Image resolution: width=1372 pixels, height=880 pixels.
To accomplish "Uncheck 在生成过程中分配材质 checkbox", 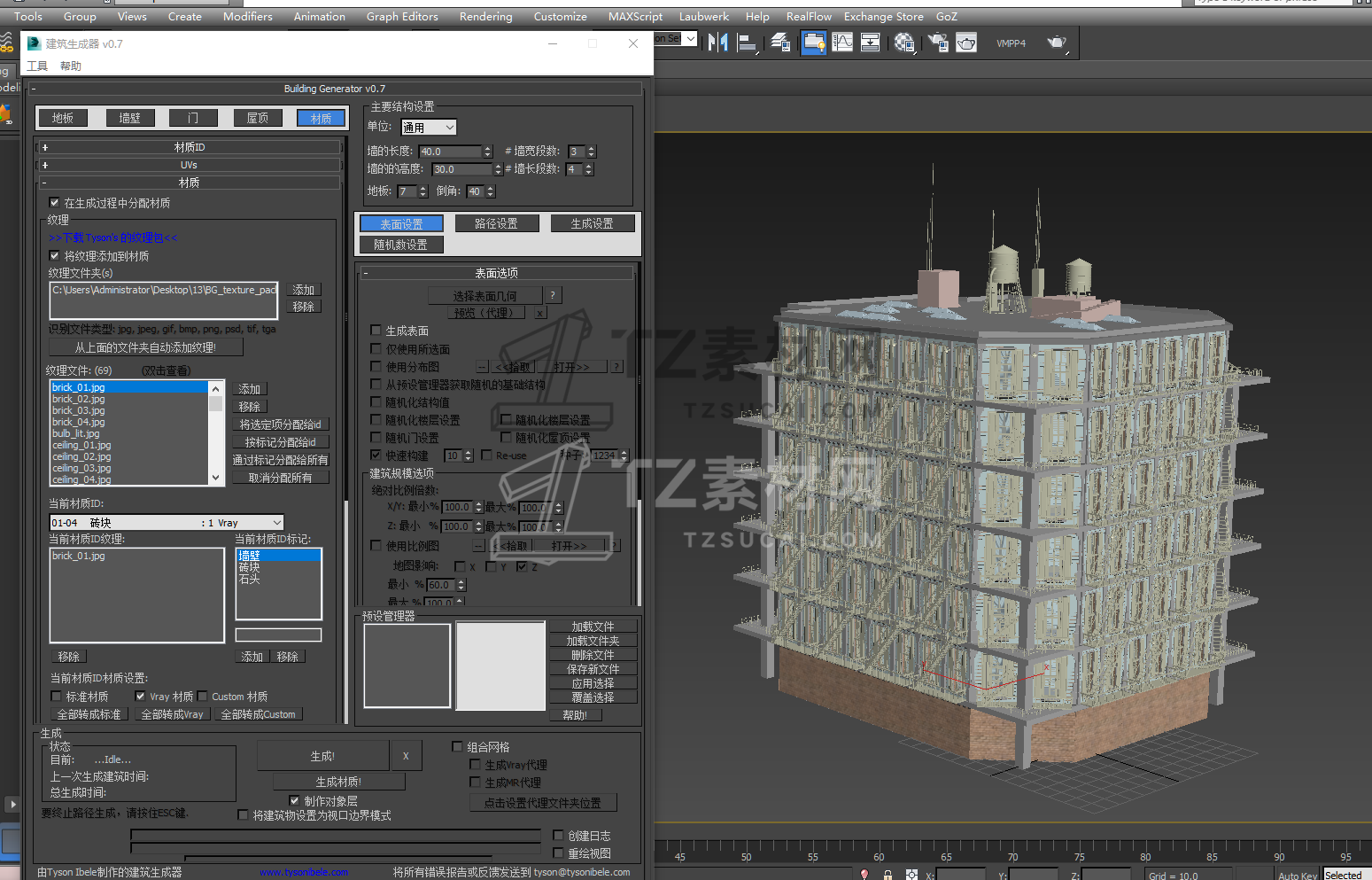I will click(55, 203).
